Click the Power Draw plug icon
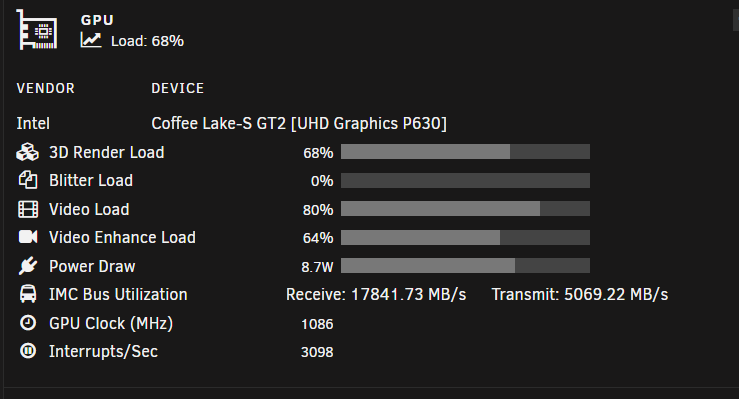This screenshot has height=399, width=739. [28, 266]
